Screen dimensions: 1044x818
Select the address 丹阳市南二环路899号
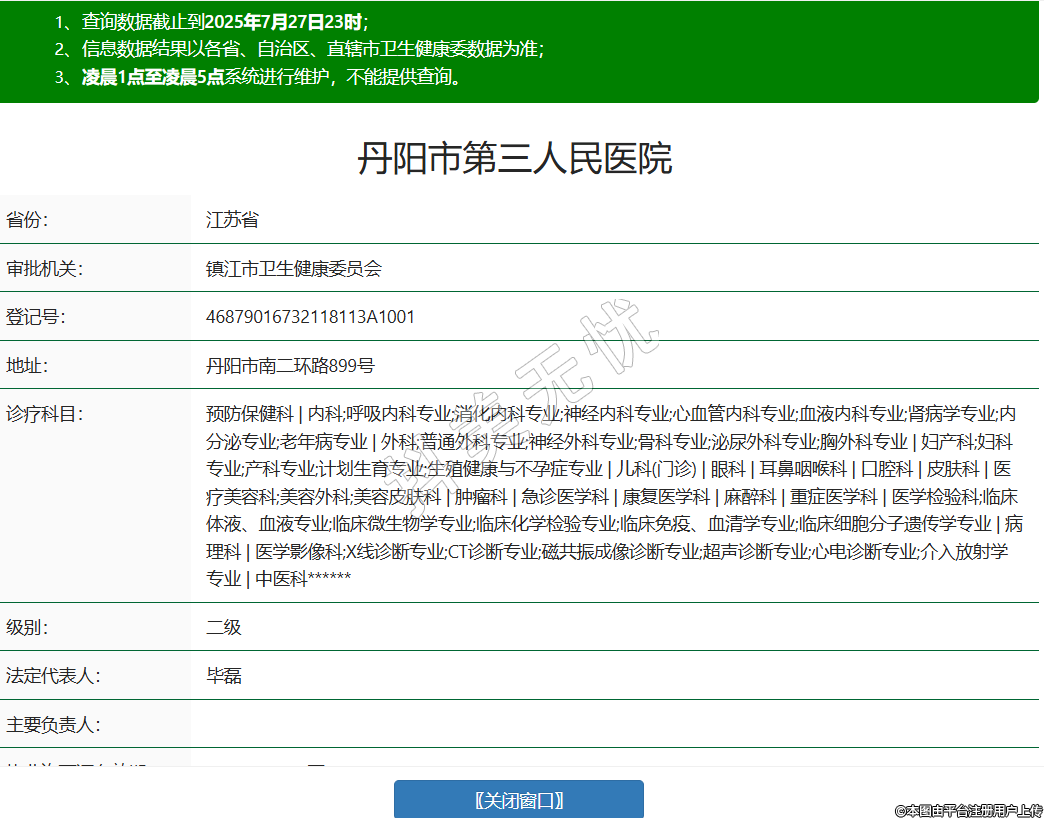(x=290, y=366)
